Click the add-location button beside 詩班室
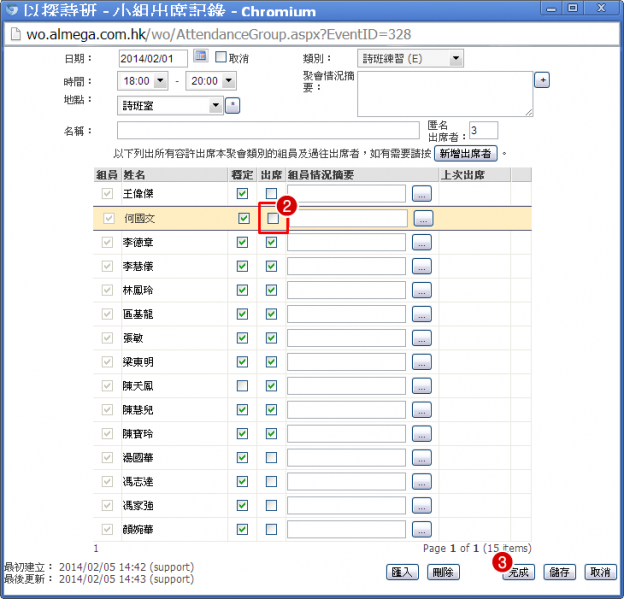 tap(232, 105)
